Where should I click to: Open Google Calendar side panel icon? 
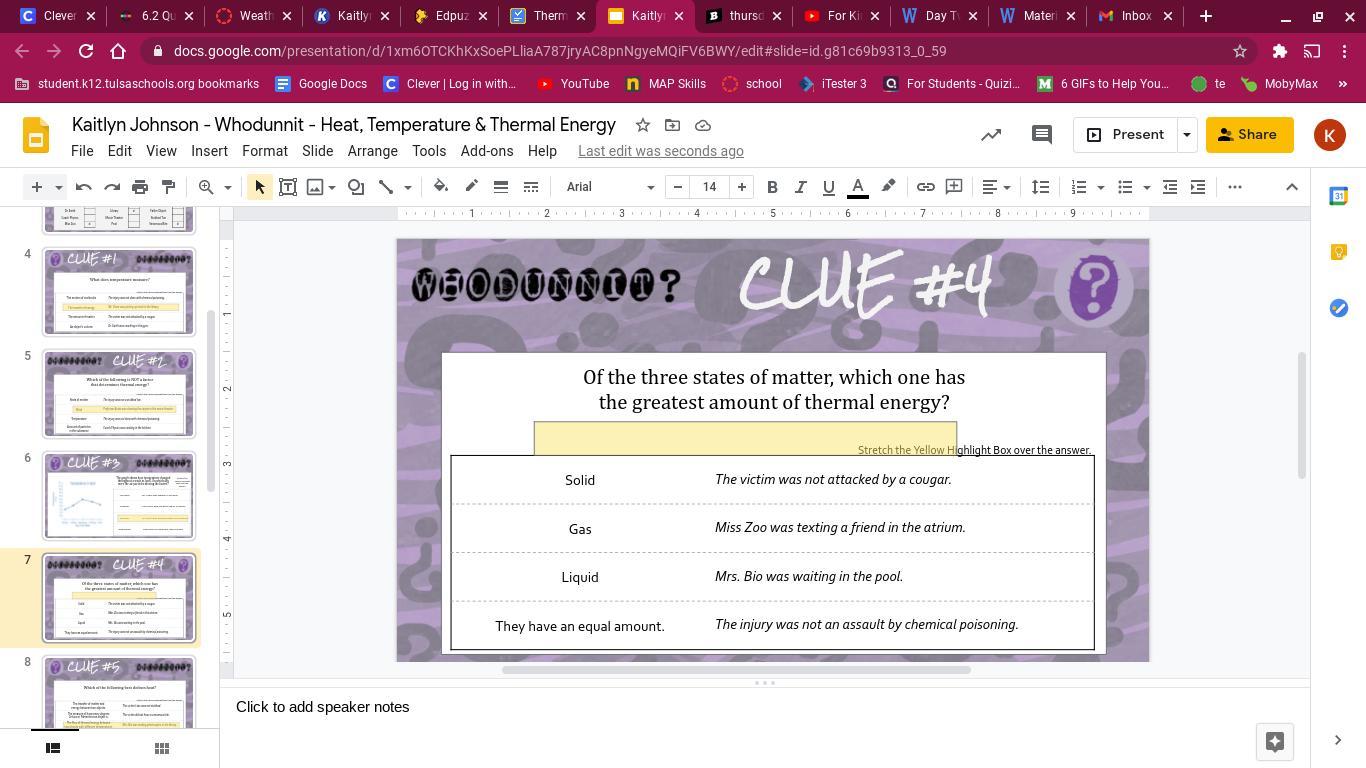click(1338, 197)
